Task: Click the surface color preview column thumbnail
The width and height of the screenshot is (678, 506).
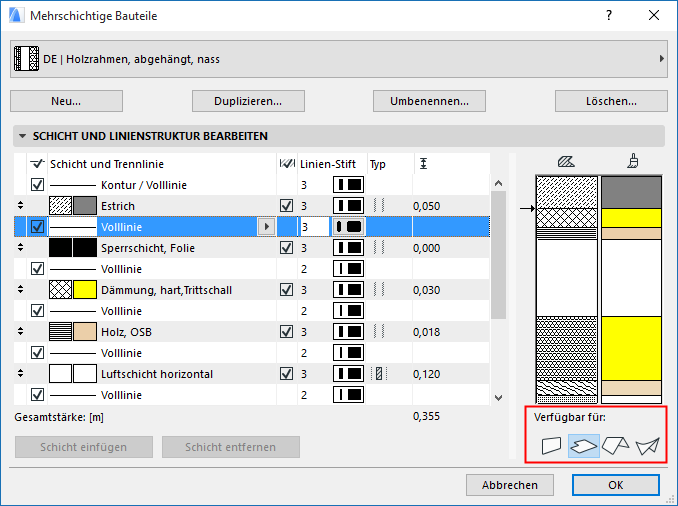Action: 632,289
